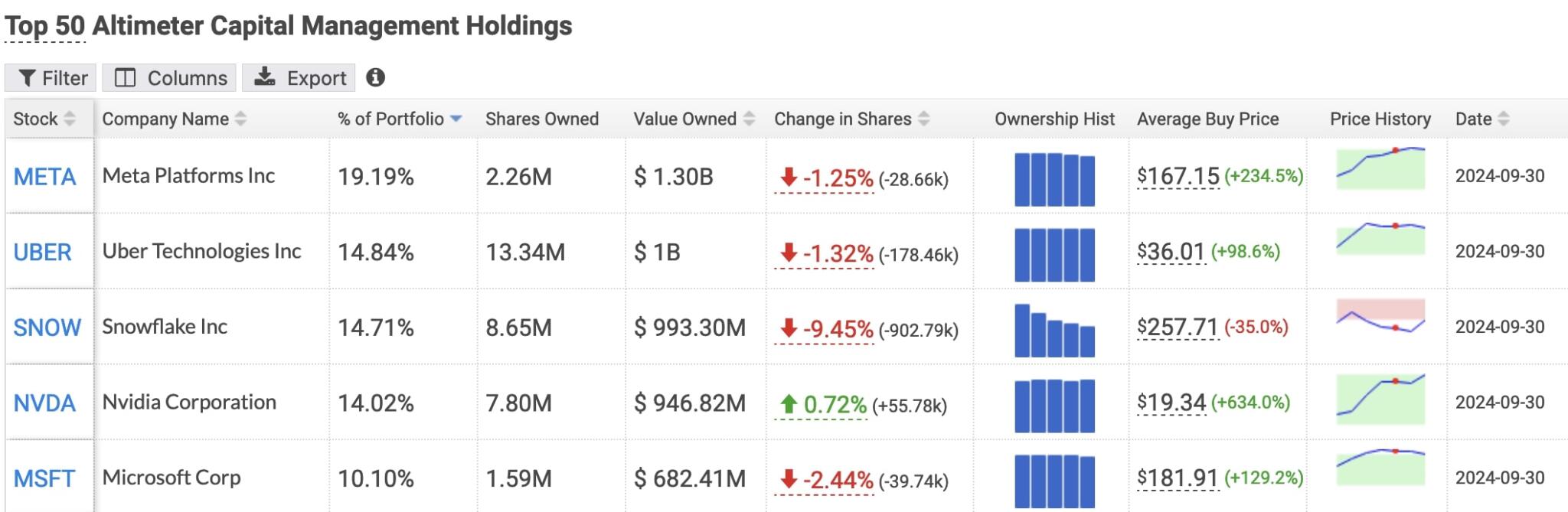Click NVDA average buy price $19.34
Screen dimensions: 1568x512
[x=1171, y=402]
